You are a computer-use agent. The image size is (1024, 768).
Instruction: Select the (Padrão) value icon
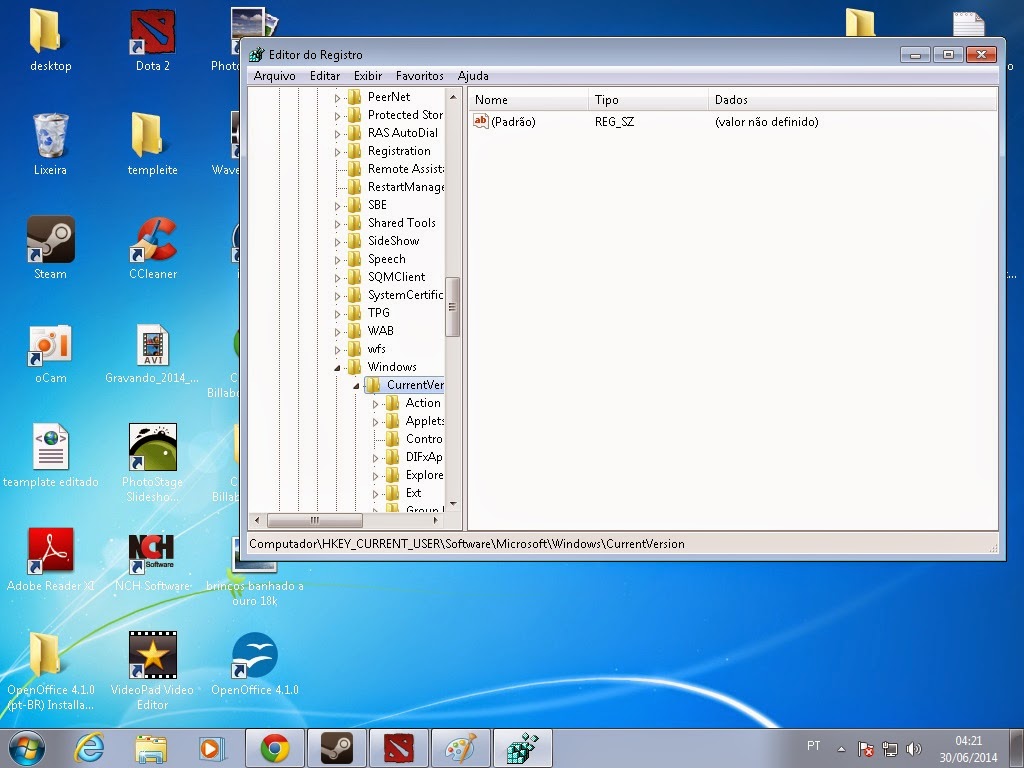tap(481, 121)
